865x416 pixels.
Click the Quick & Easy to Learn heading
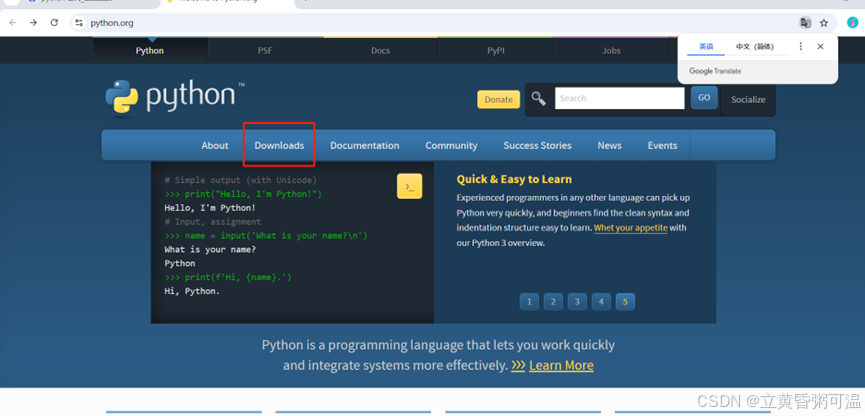[x=514, y=179]
